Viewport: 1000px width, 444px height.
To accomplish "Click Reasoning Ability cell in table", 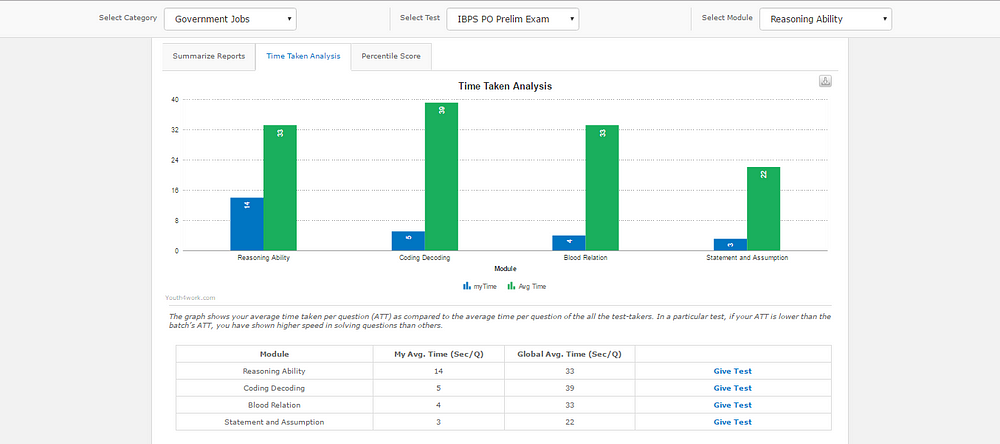I will 274,371.
